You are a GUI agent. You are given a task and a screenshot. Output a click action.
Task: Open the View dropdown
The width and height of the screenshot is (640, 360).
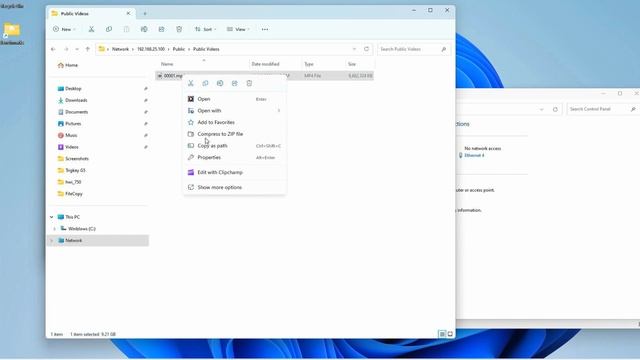[238, 29]
